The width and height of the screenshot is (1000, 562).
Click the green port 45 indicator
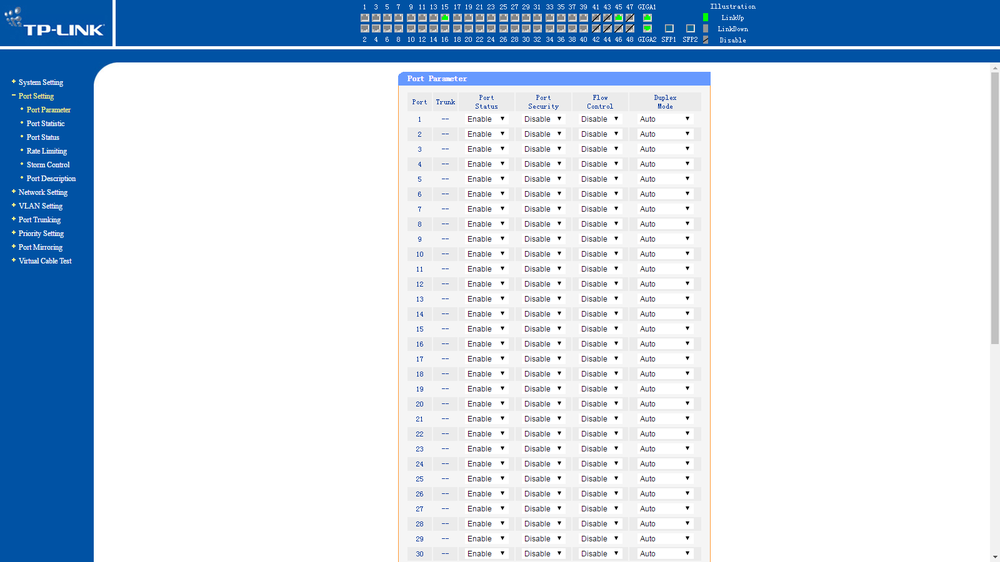click(619, 18)
